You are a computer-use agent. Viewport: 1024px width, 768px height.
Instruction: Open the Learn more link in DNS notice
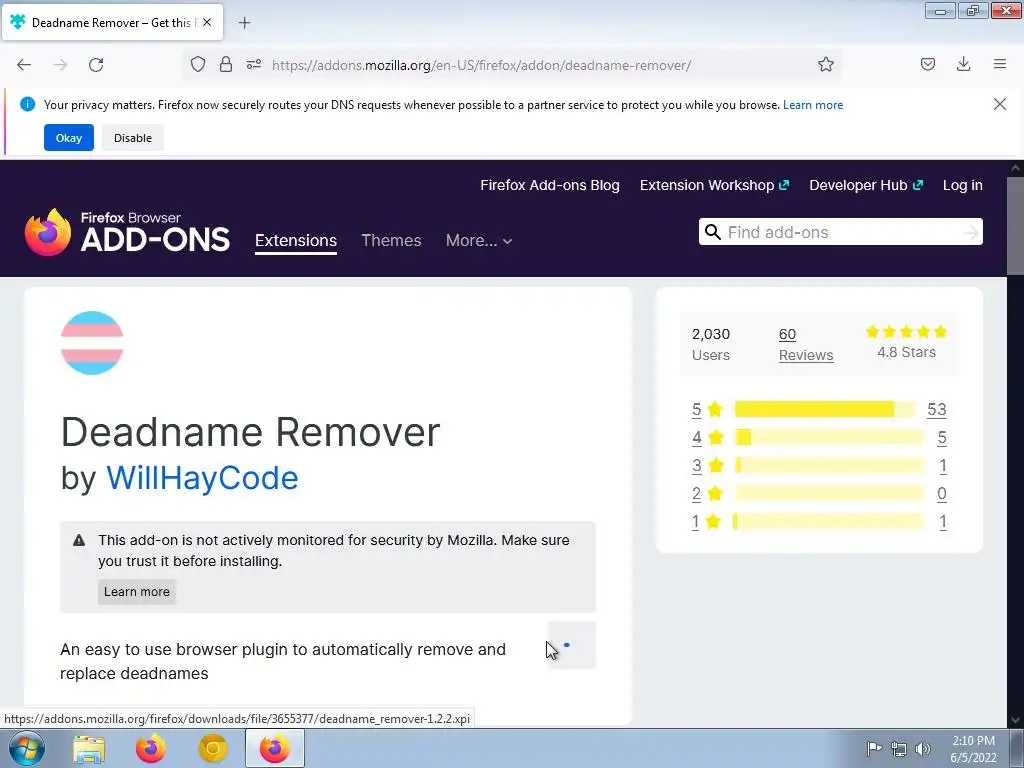tap(813, 105)
